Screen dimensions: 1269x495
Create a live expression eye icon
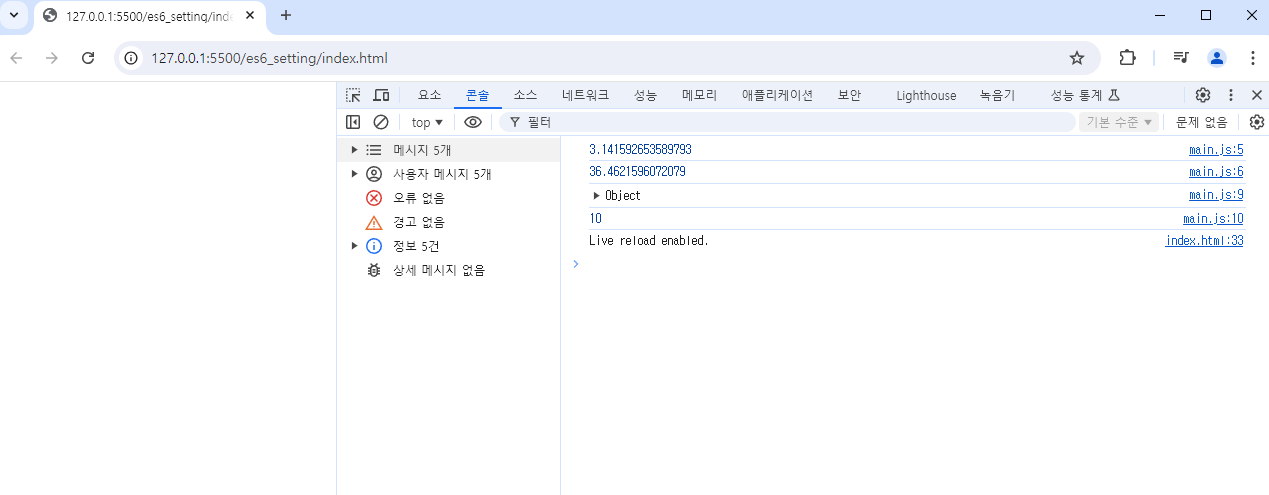click(x=473, y=122)
